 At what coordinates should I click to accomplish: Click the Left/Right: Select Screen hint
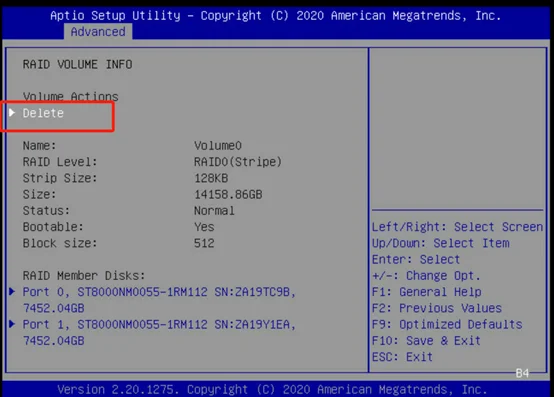(457, 227)
